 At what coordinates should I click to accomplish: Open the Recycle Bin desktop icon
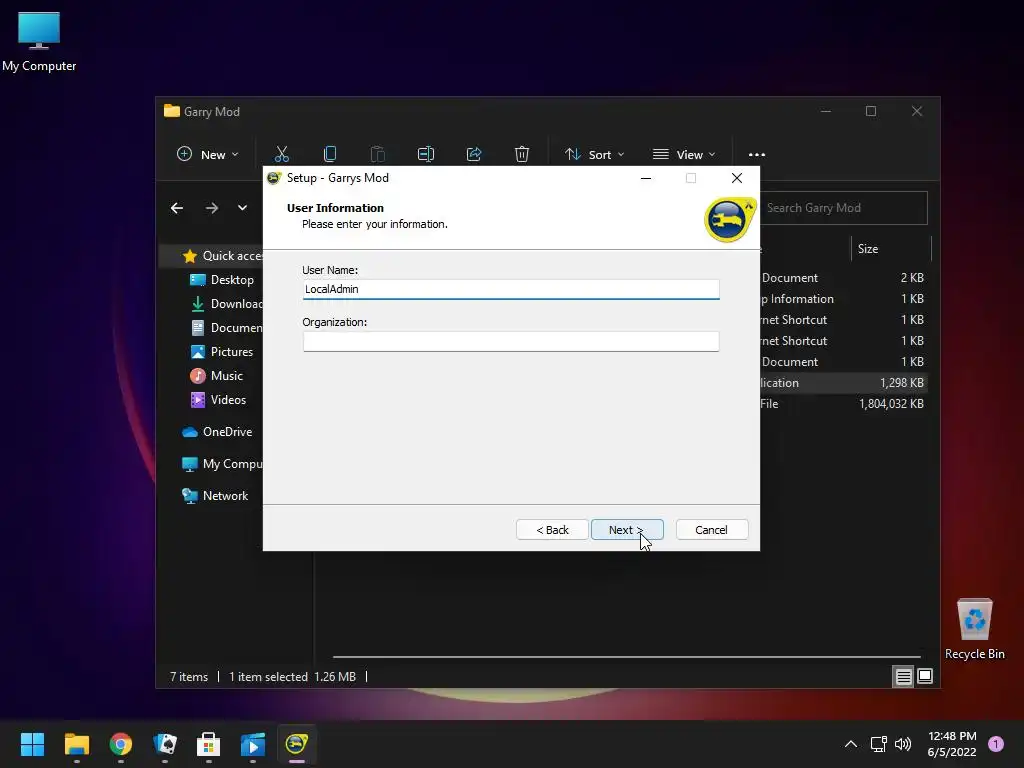(x=974, y=630)
